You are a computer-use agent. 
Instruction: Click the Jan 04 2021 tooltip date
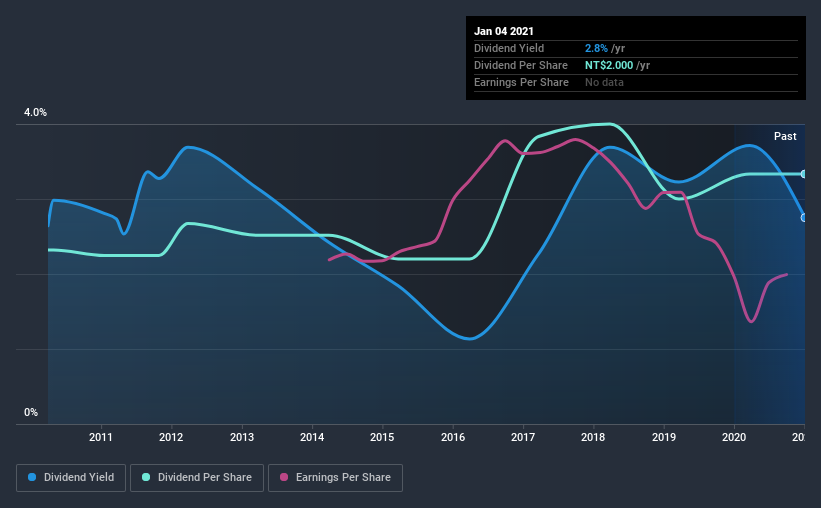[504, 31]
